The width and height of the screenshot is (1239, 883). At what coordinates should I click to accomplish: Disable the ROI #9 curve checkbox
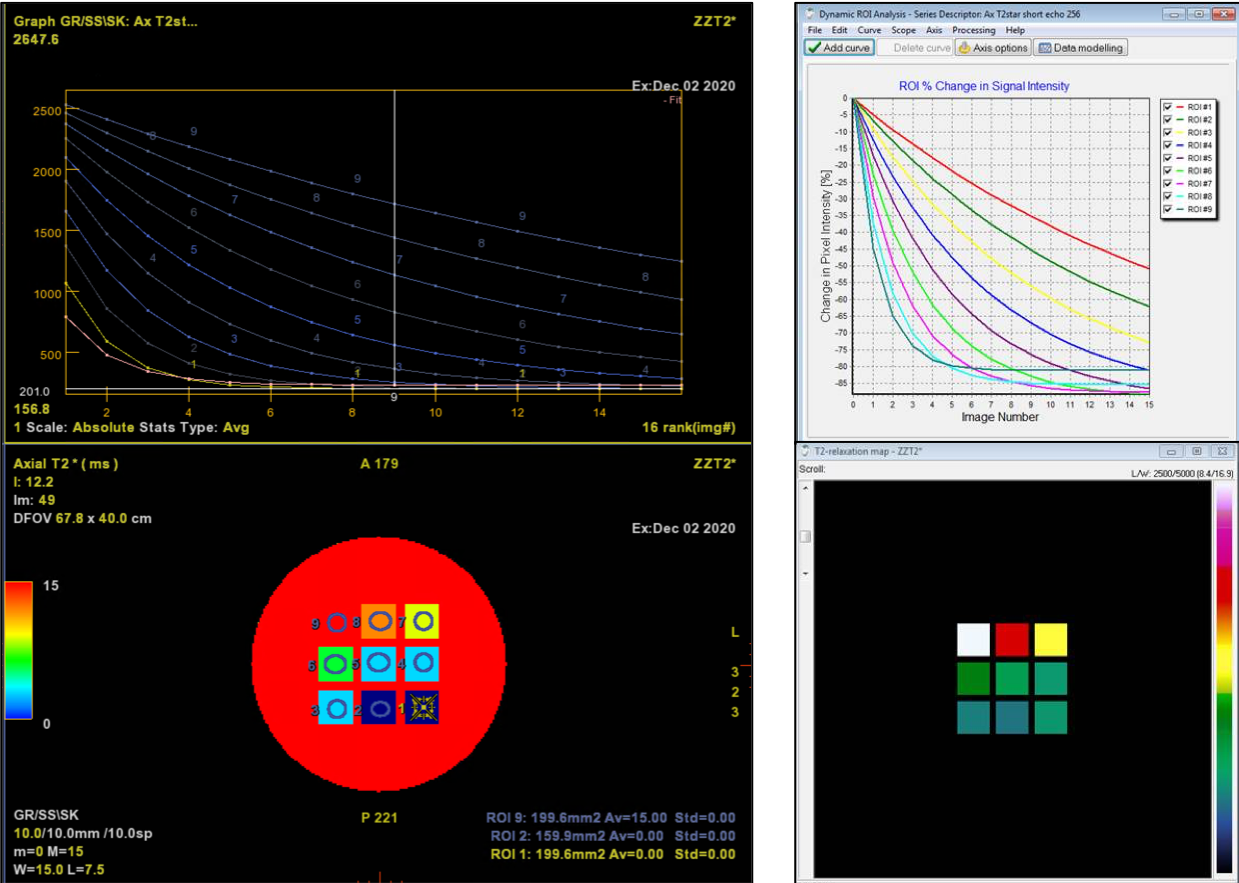(1167, 210)
